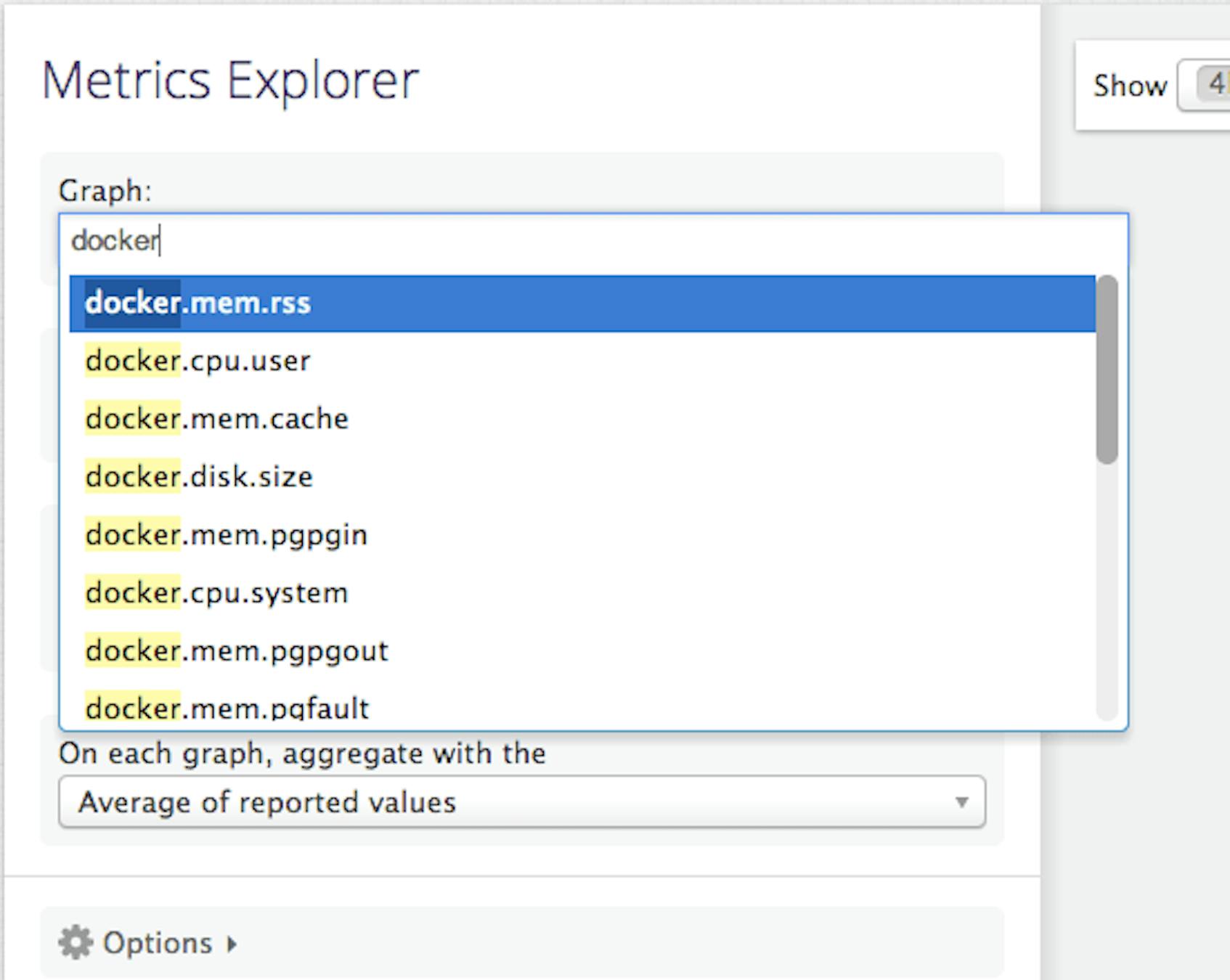The height and width of the screenshot is (980, 1230).
Task: Pick the docker.mem.pgpgout suggestion
Action: (x=236, y=651)
